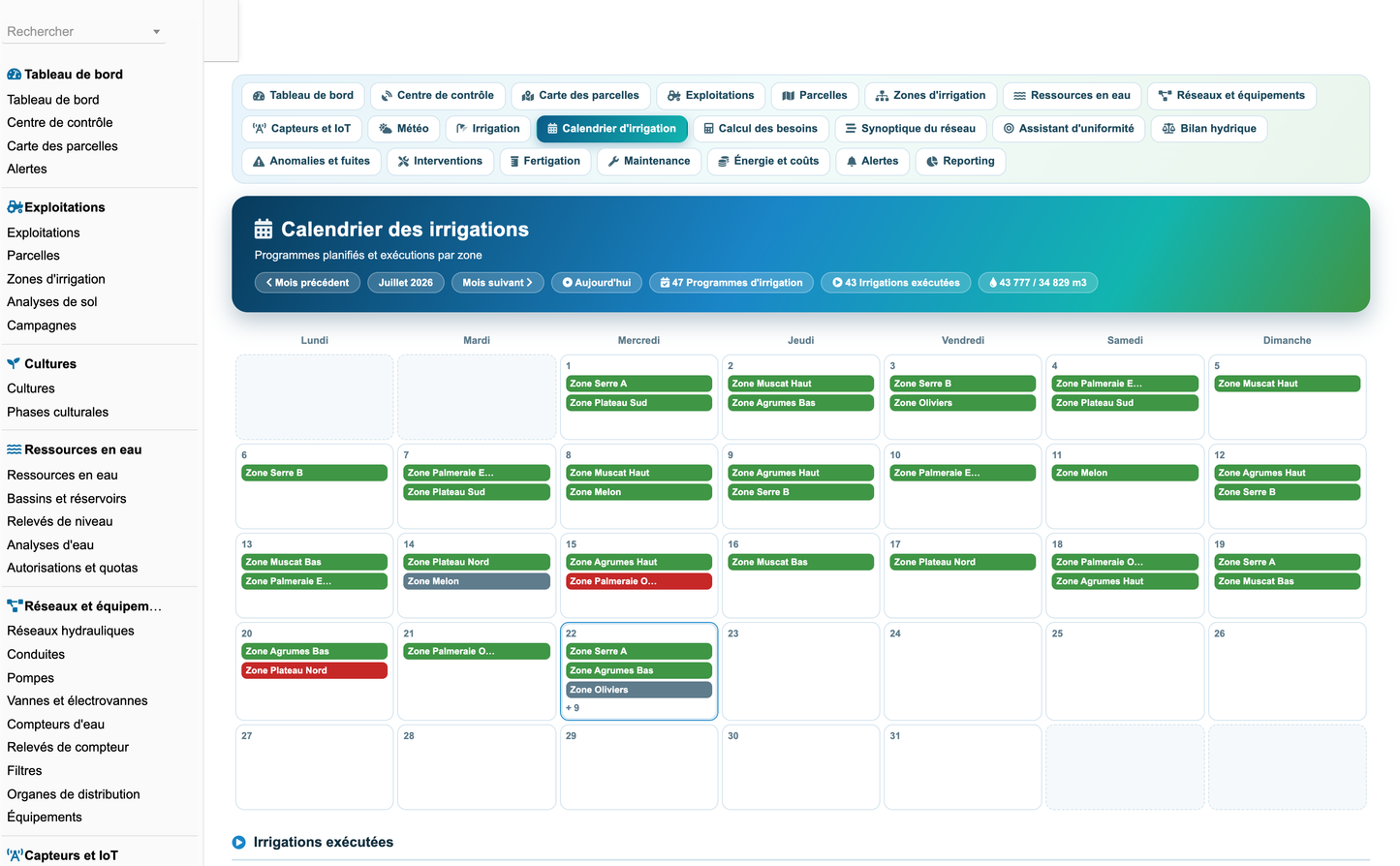
Task: Open Organes de distribution in sidebar
Action: (74, 794)
